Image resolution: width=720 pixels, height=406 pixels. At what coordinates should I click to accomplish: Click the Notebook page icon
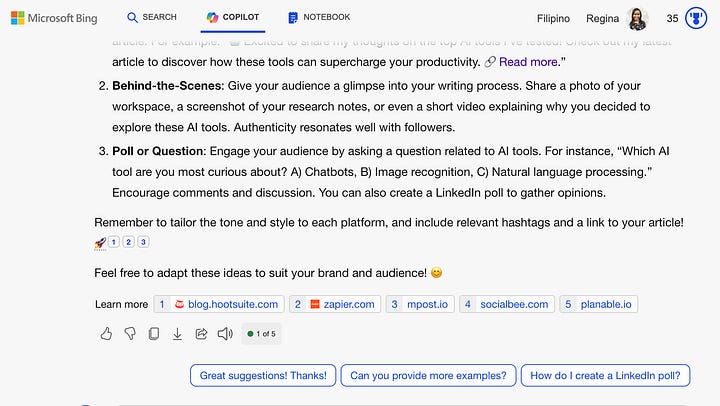coord(292,17)
